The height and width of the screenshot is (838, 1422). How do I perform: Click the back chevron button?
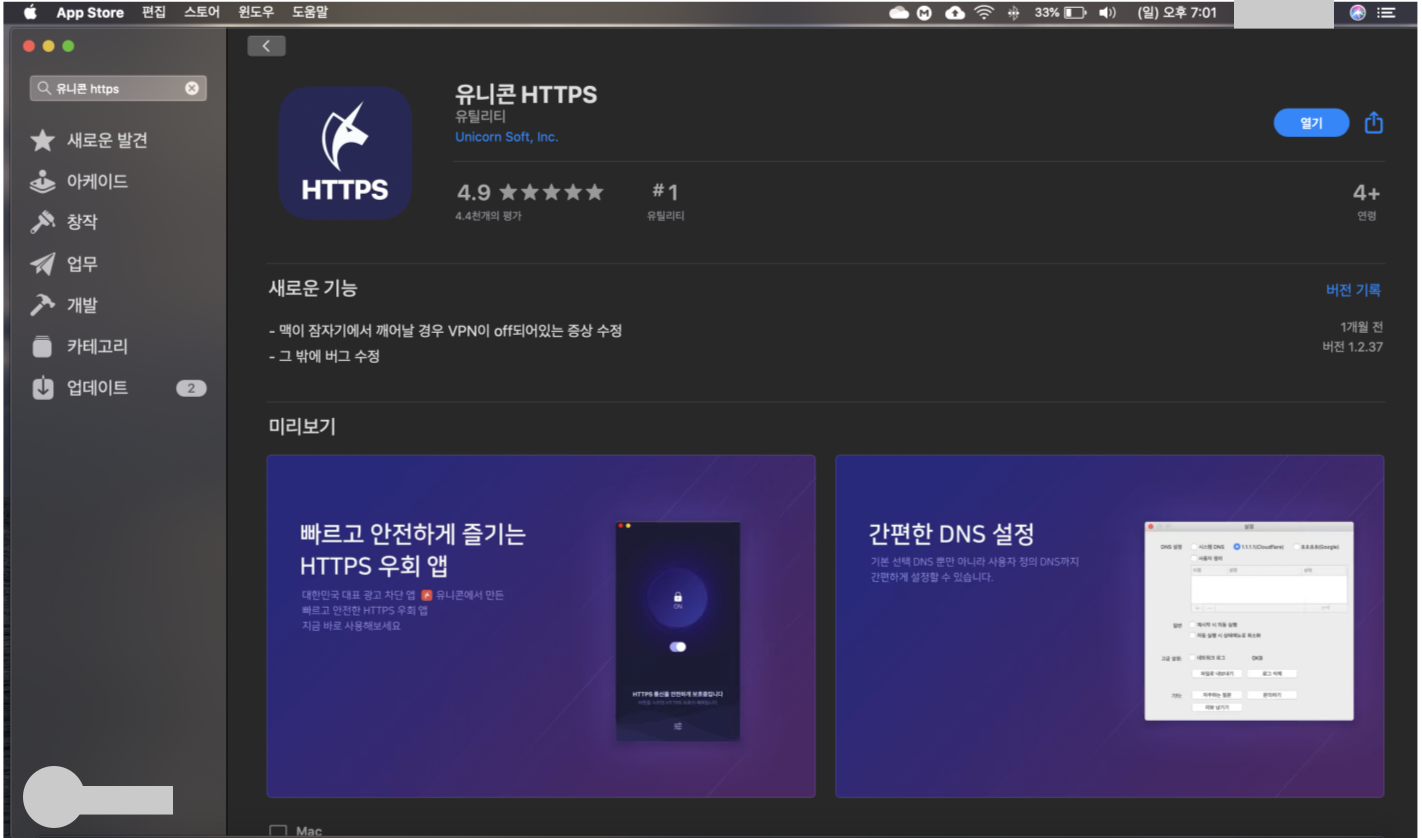[266, 46]
